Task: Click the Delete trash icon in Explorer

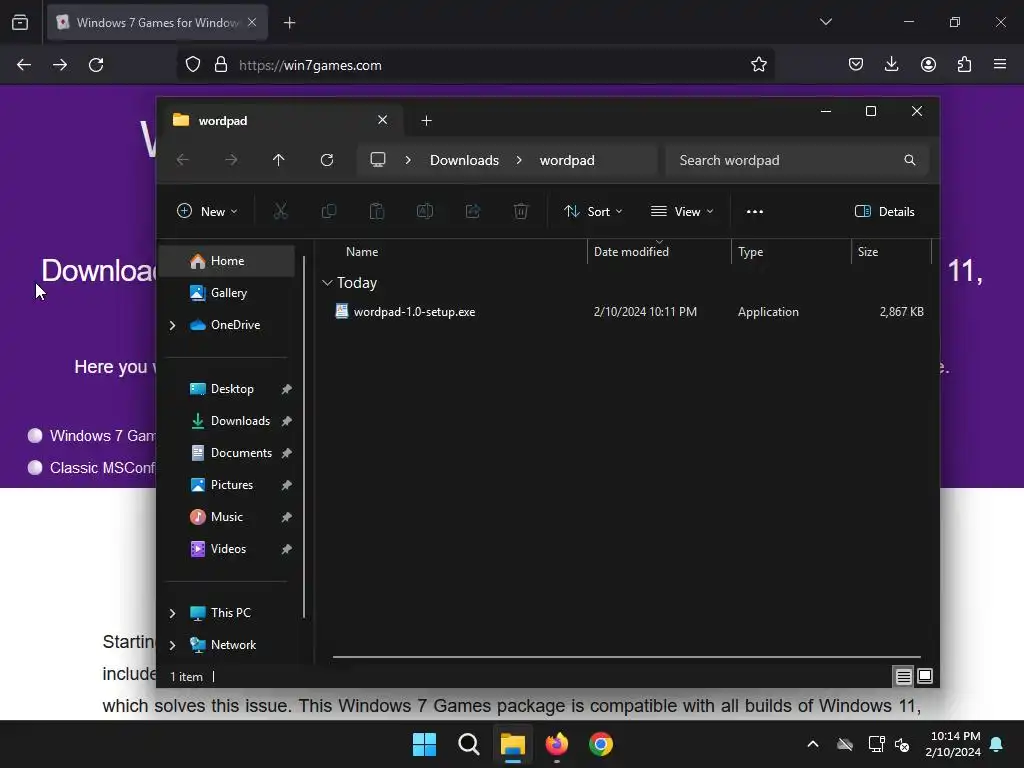Action: point(520,211)
